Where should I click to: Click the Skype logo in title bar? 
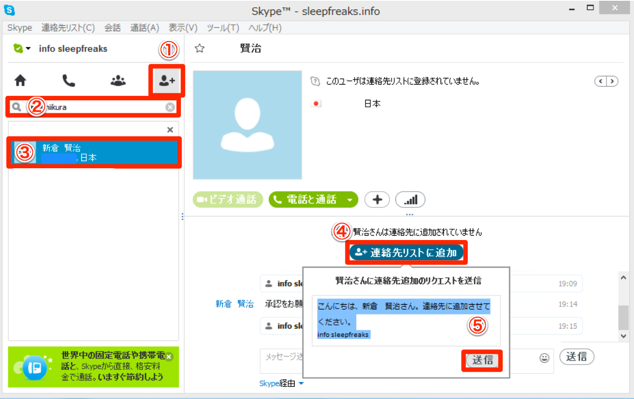point(9,10)
